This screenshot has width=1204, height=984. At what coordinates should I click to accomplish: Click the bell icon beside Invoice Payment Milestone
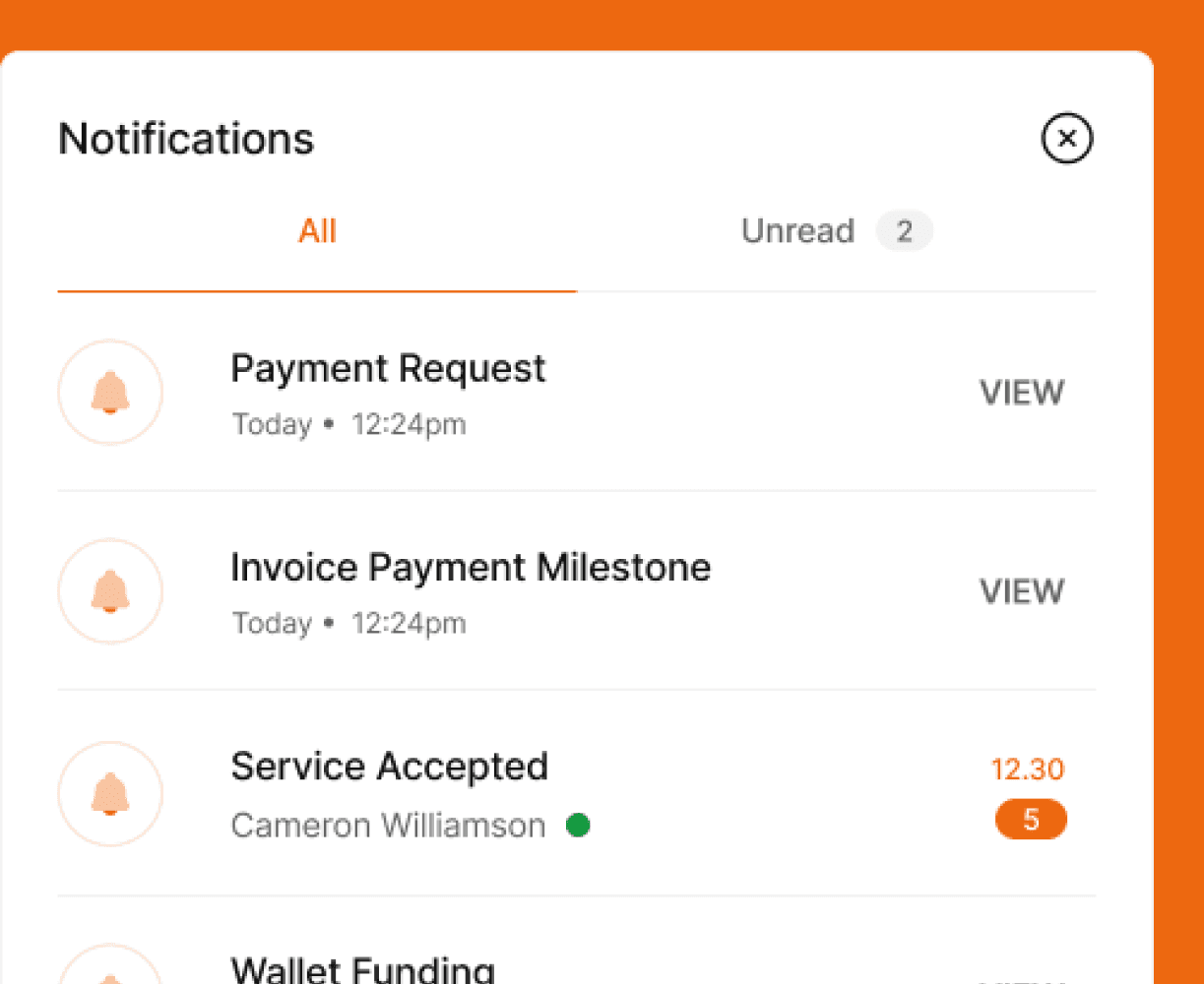[110, 591]
